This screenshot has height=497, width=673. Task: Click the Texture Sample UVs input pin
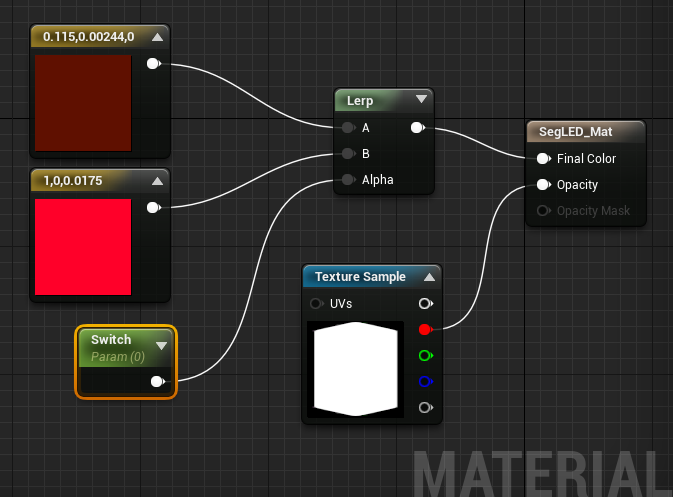tap(316, 303)
